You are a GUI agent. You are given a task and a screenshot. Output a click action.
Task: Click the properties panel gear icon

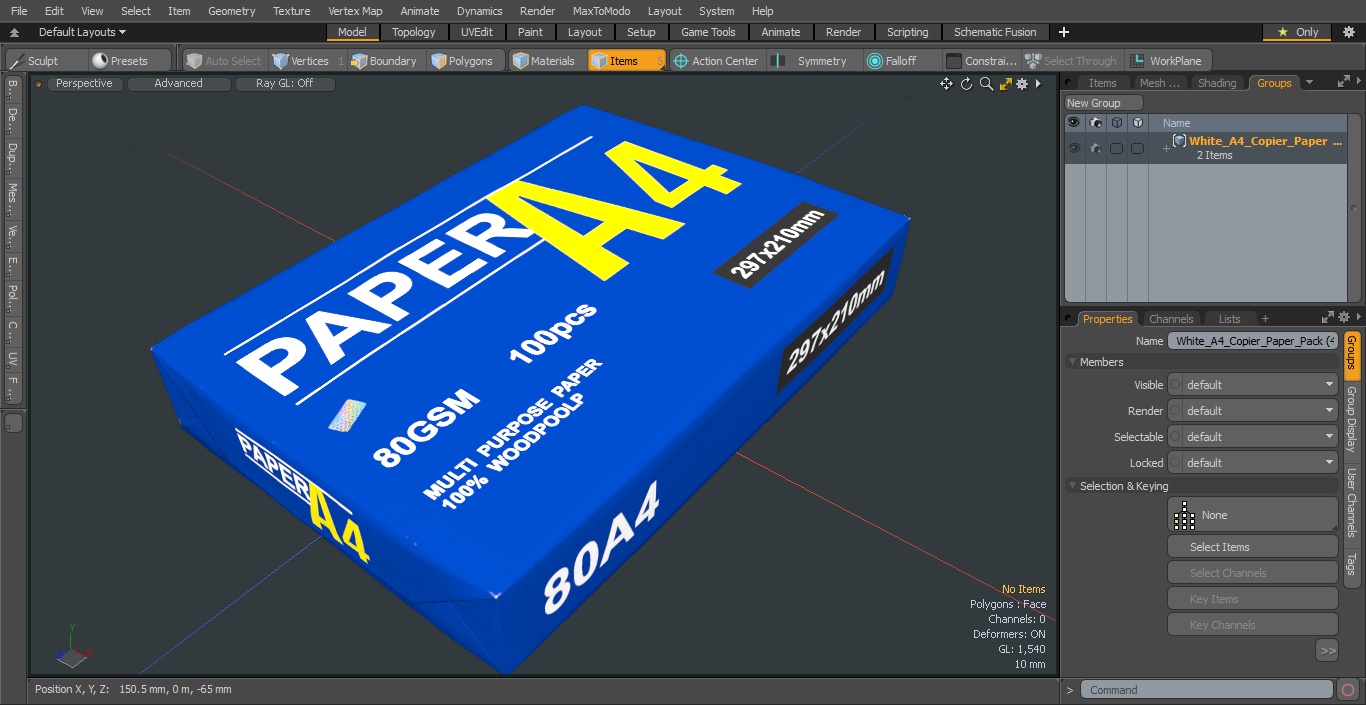click(1344, 317)
